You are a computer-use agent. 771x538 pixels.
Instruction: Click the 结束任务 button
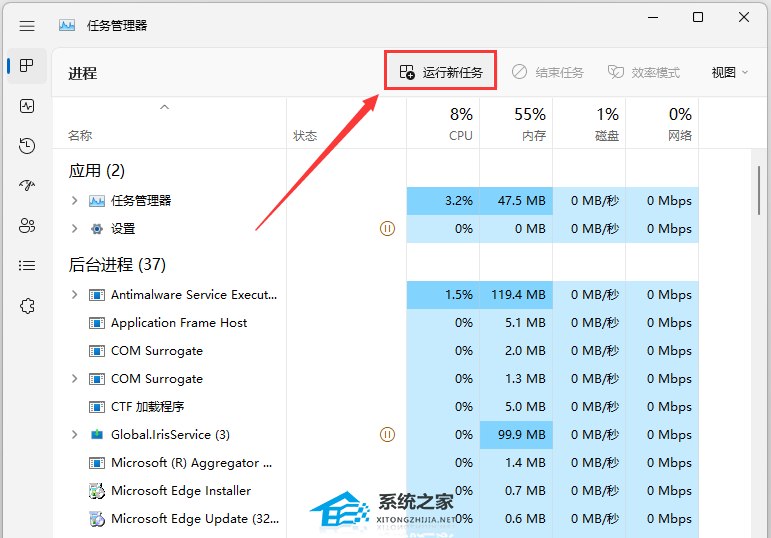click(548, 72)
